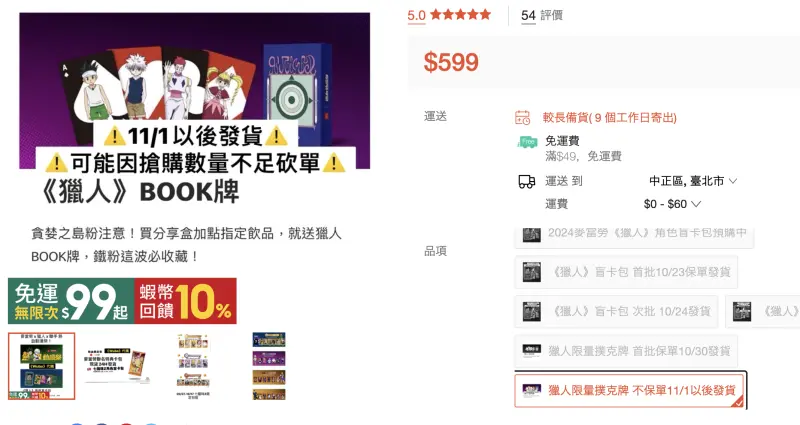The width and height of the screenshot is (800, 425).
Task: Choose variant 獵人限量撲克牌 首批保單10/30發貨
Action: 626,351
